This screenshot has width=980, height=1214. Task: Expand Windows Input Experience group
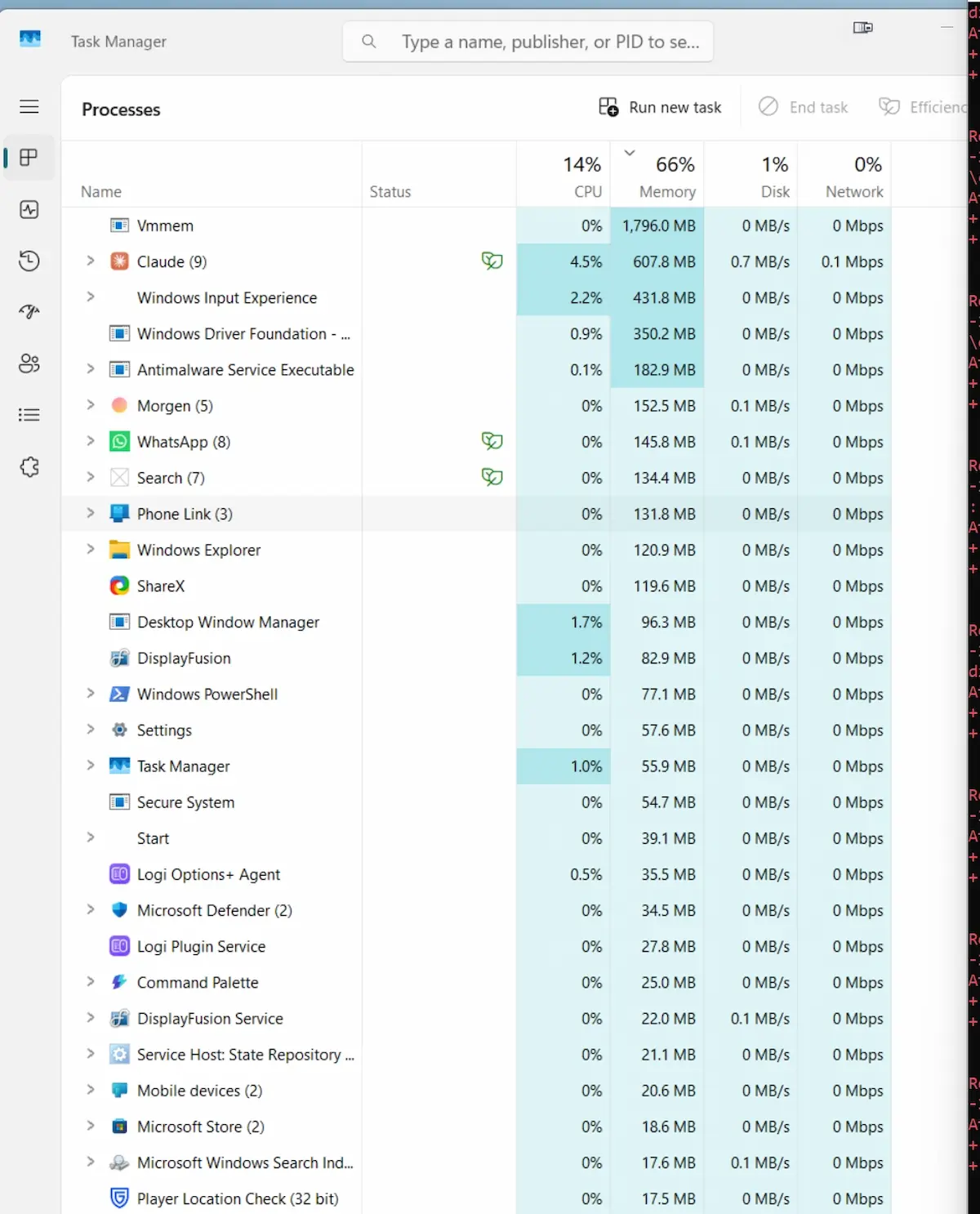point(91,297)
